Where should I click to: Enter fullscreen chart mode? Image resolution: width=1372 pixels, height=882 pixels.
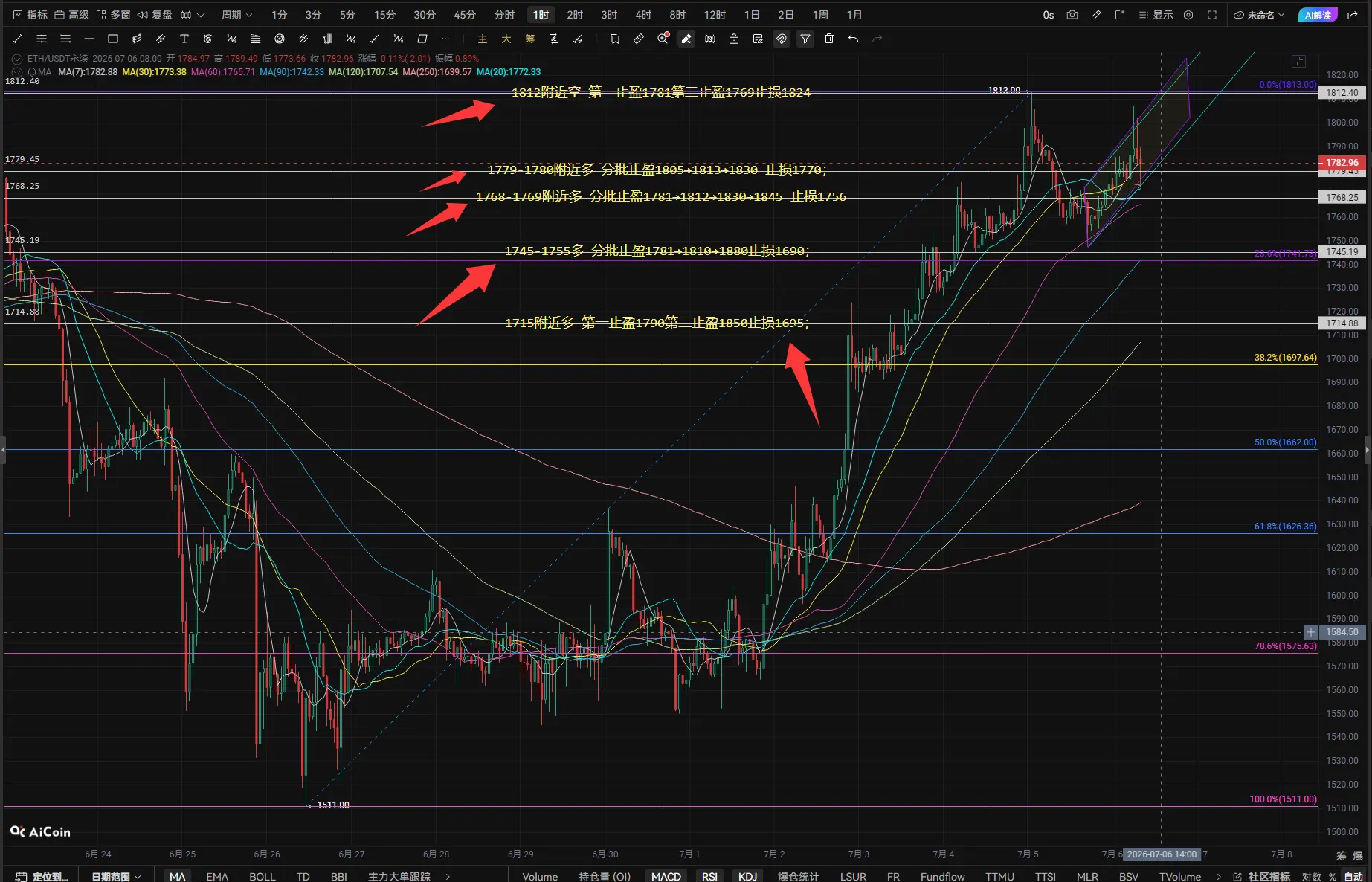coord(1212,15)
